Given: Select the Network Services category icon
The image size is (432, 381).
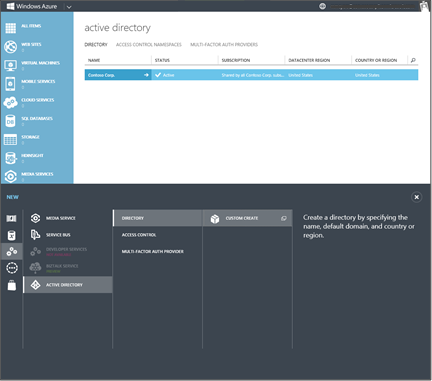Looking at the screenshot, I should 12,268.
